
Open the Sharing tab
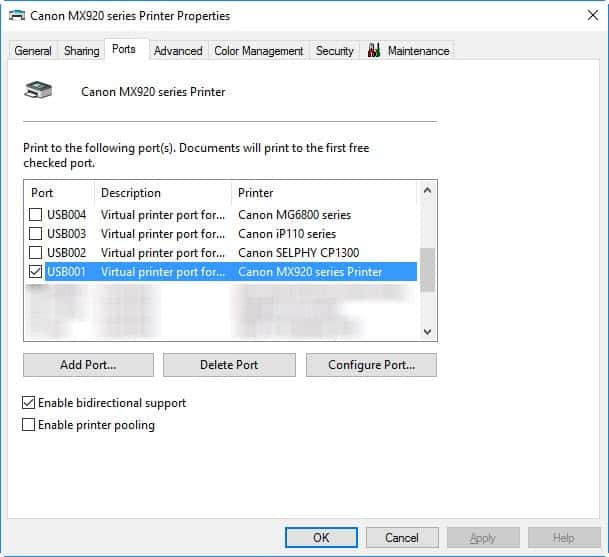click(82, 50)
